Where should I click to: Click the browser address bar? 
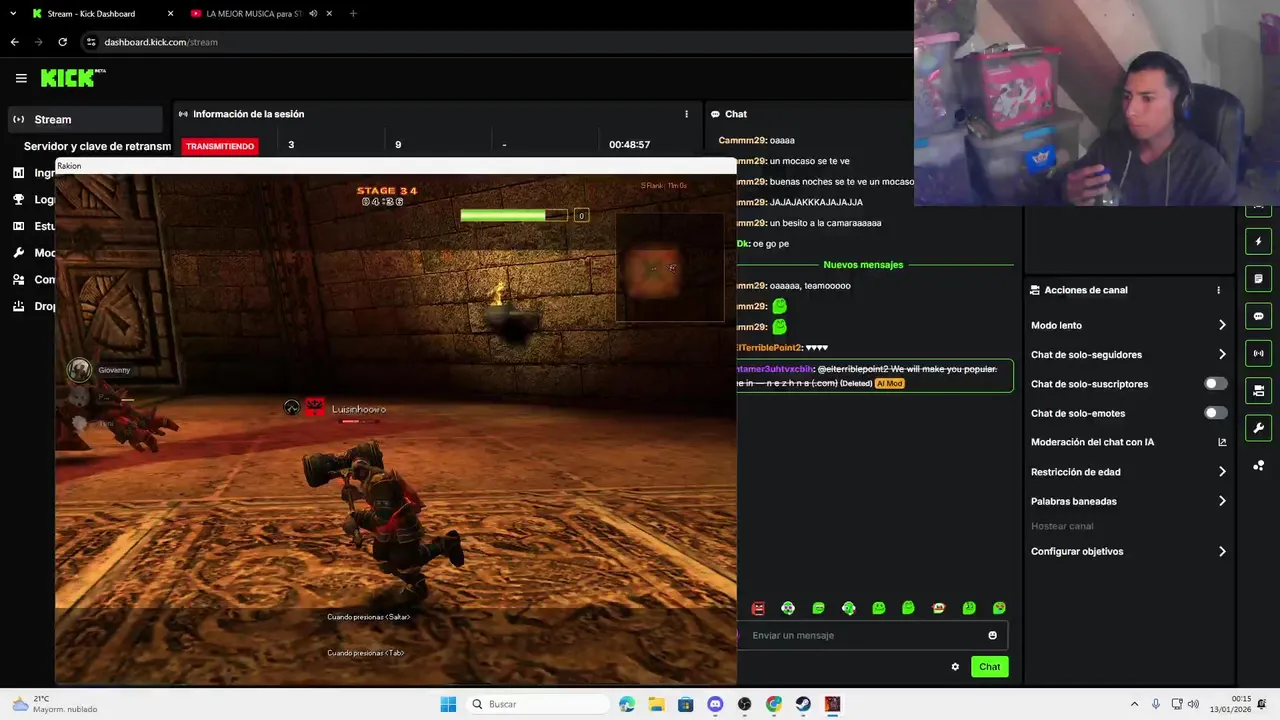pyautogui.click(x=495, y=42)
